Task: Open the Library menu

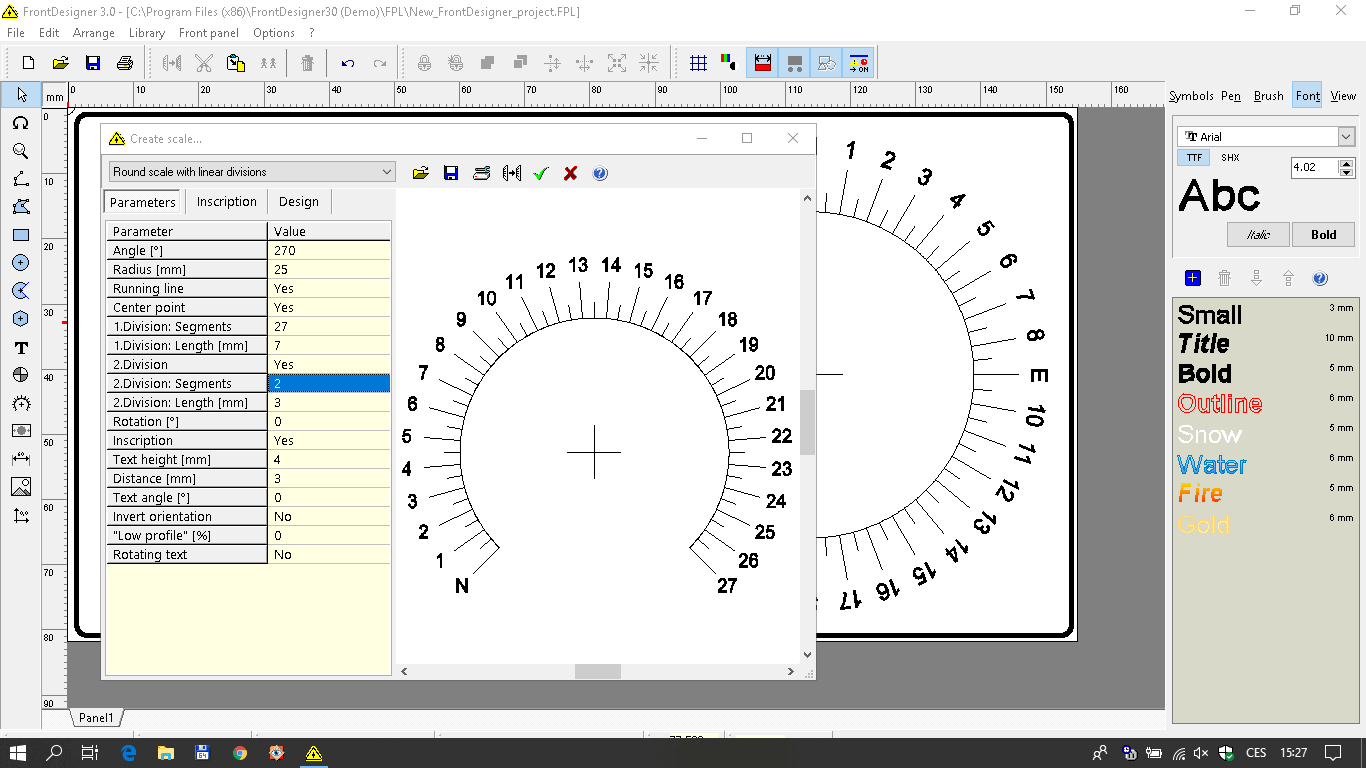Action: click(147, 33)
